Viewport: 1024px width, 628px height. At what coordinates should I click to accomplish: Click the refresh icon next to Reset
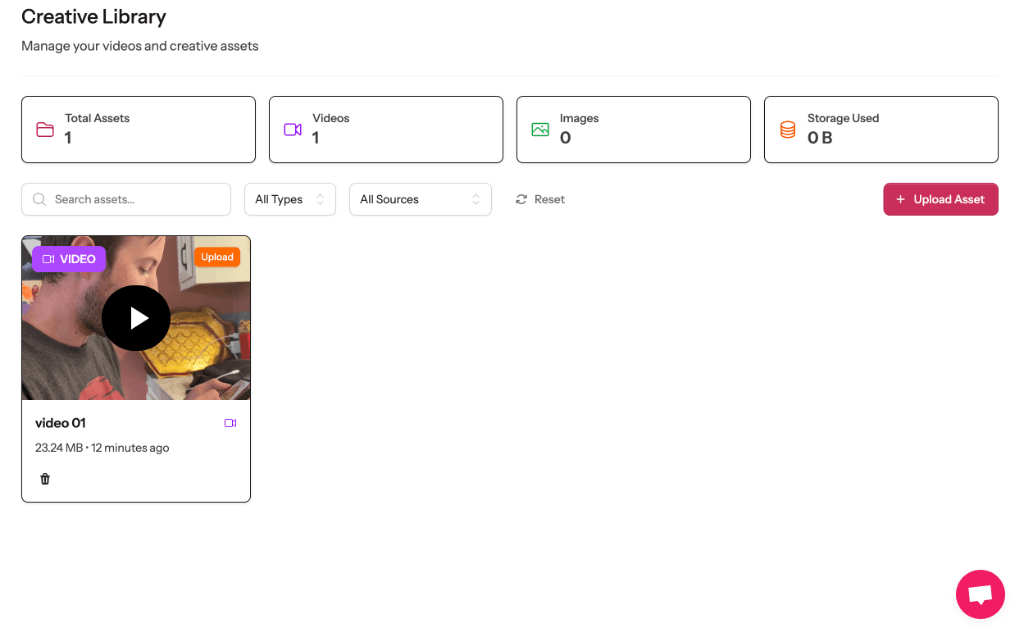523,199
